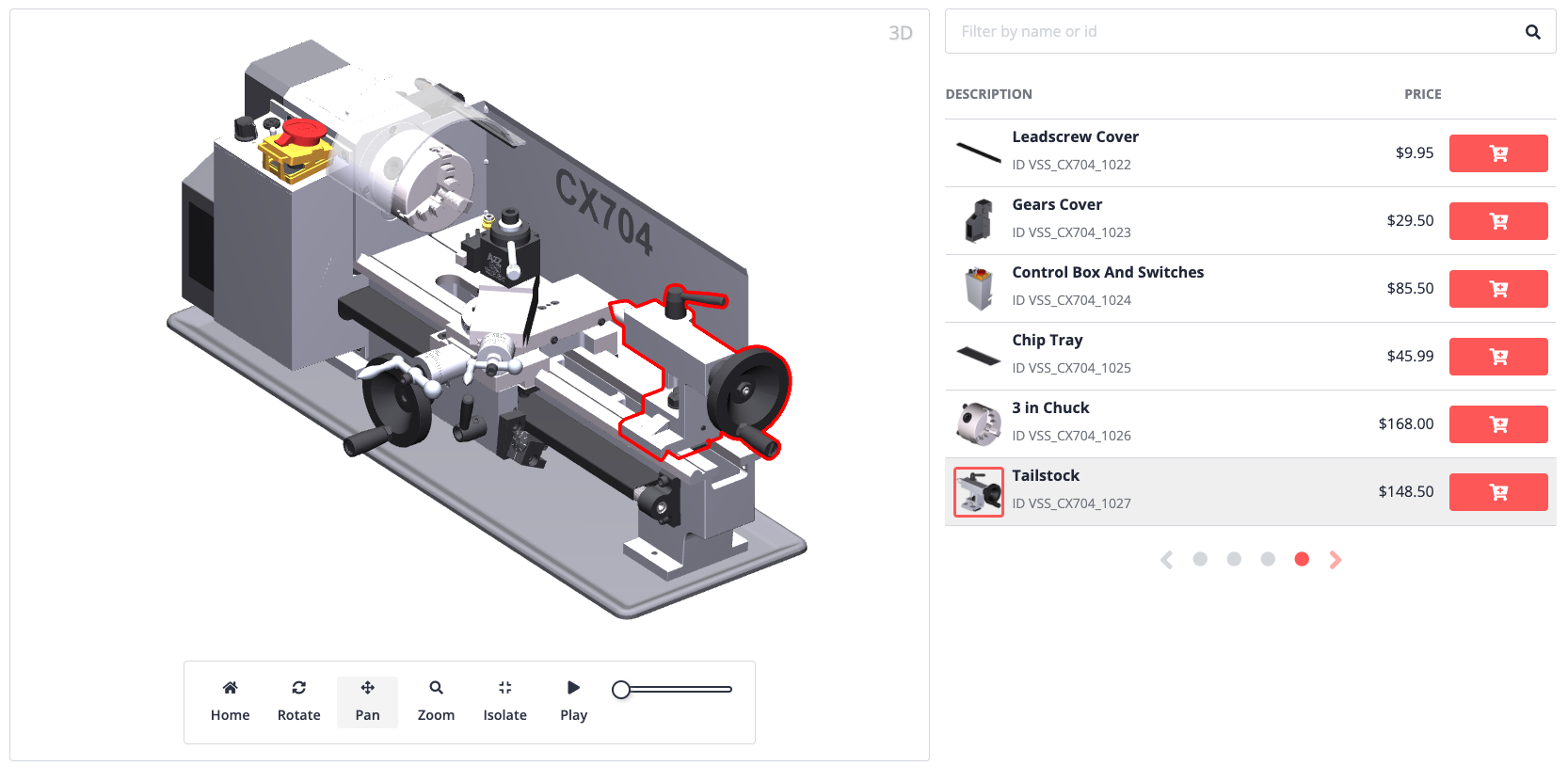Add Control Box And Switches to cart
Viewport: 1568px width, 782px height.
pos(1497,289)
